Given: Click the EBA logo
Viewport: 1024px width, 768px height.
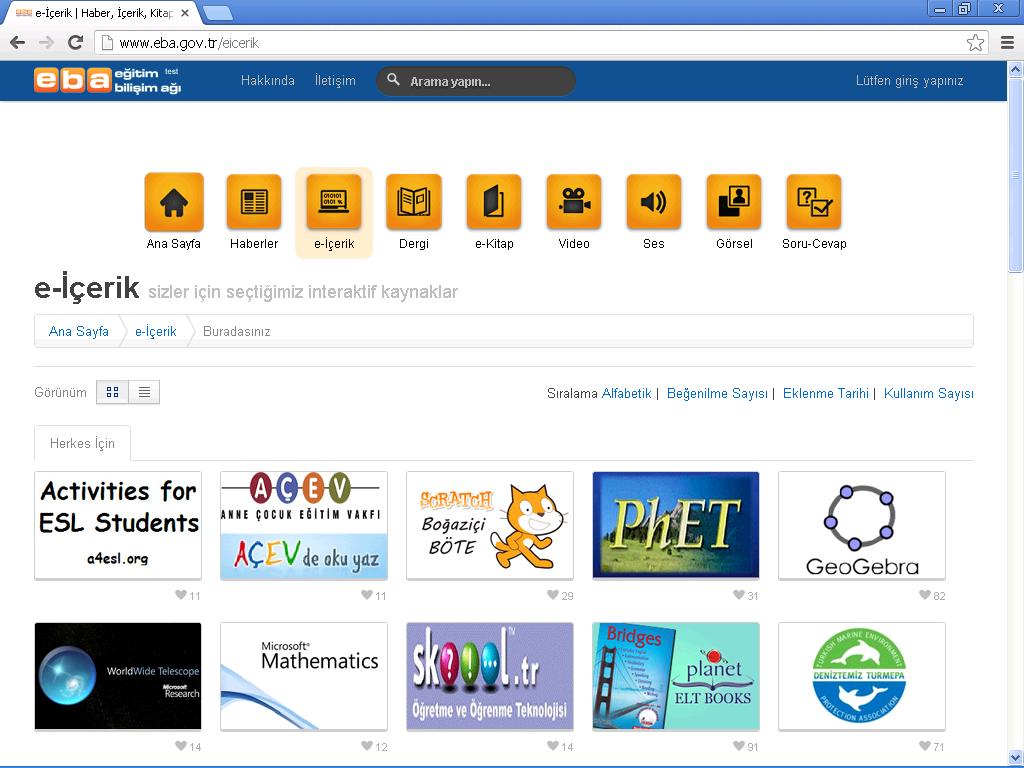Looking at the screenshot, I should point(107,80).
